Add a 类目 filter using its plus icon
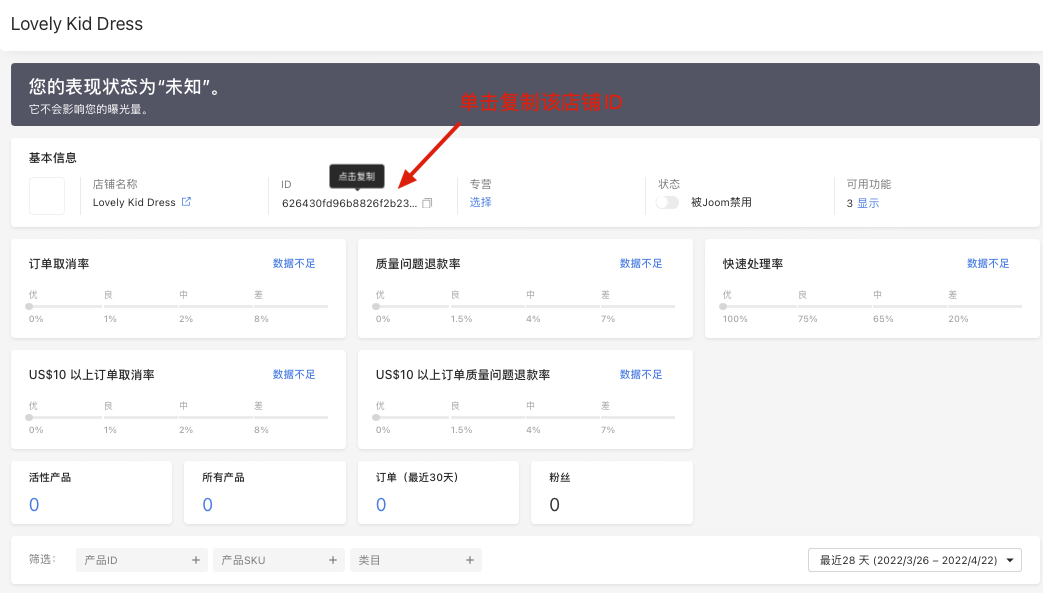 click(470, 559)
